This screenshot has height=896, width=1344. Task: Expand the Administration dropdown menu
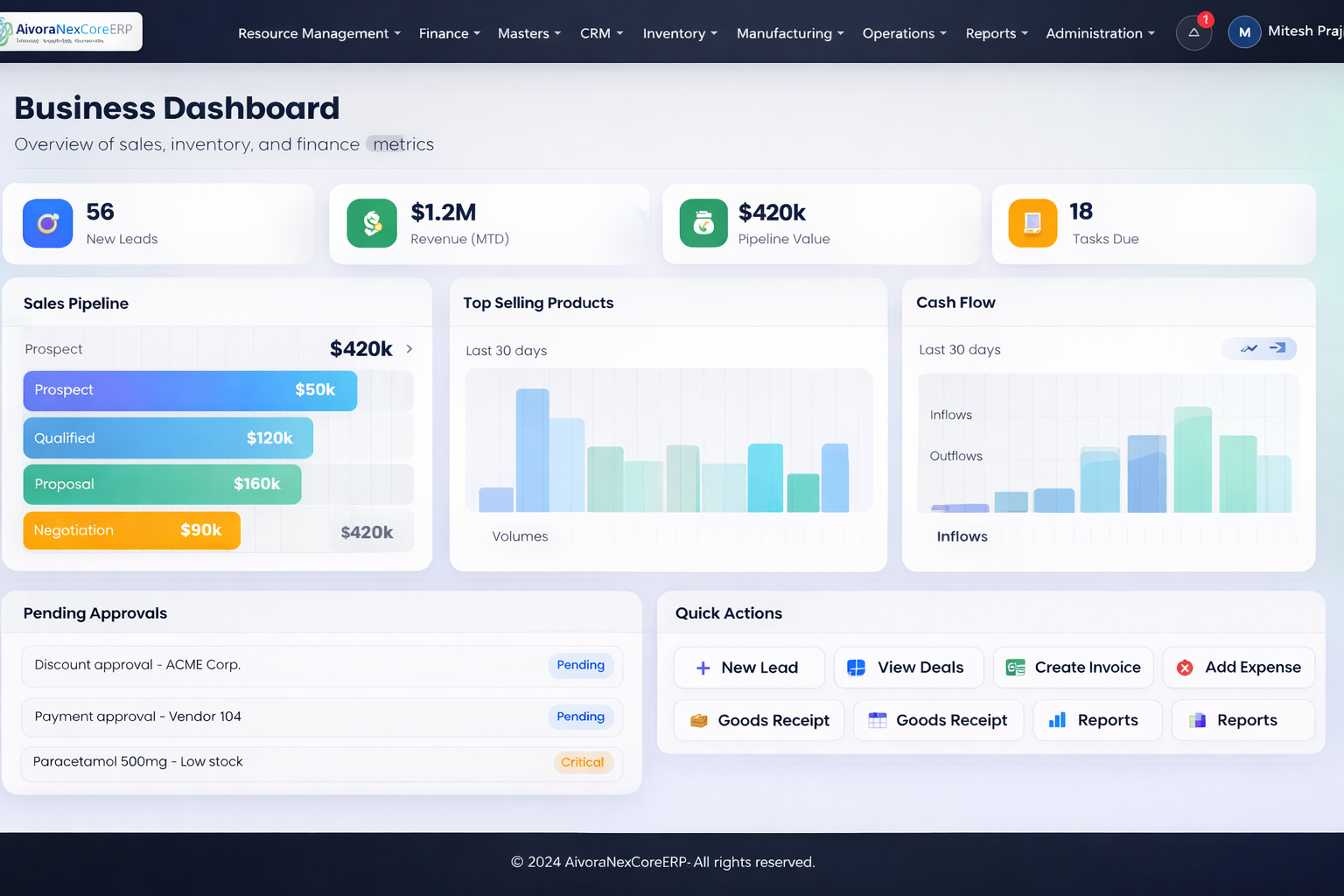click(x=1100, y=33)
